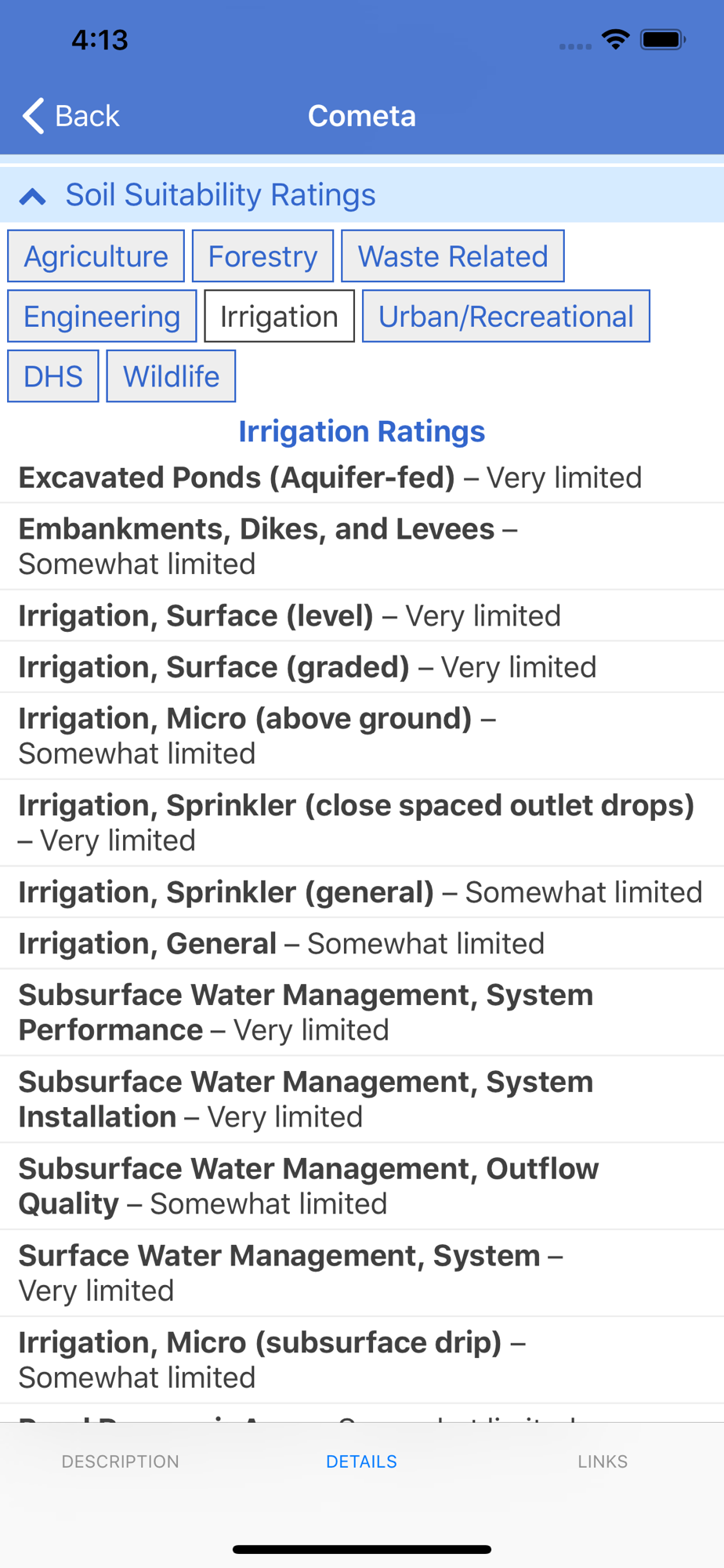
Task: Show DHS ratings
Action: (53, 376)
